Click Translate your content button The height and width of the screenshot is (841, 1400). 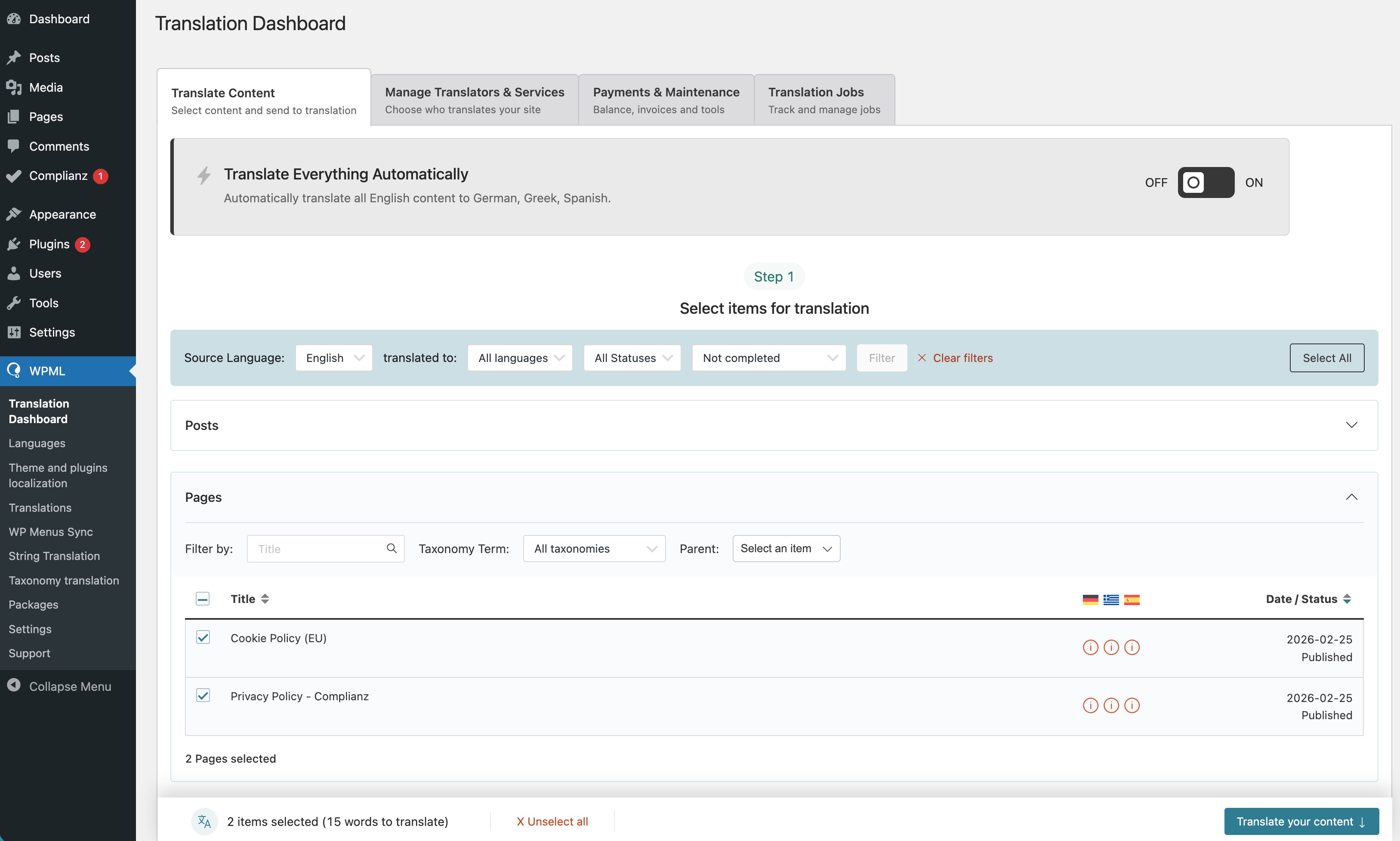[x=1301, y=821]
